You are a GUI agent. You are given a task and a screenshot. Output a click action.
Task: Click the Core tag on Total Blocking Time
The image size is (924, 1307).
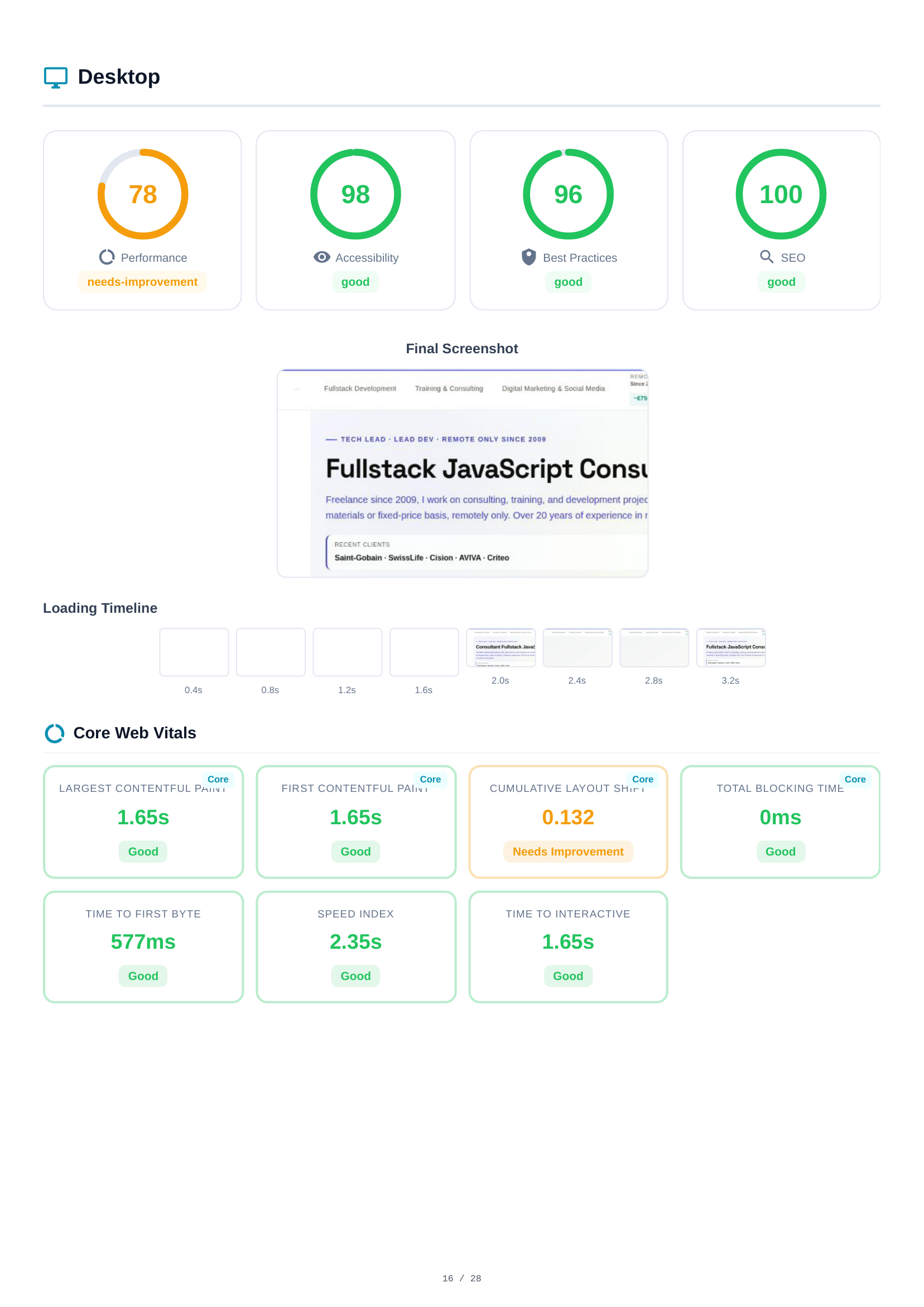[x=855, y=779]
